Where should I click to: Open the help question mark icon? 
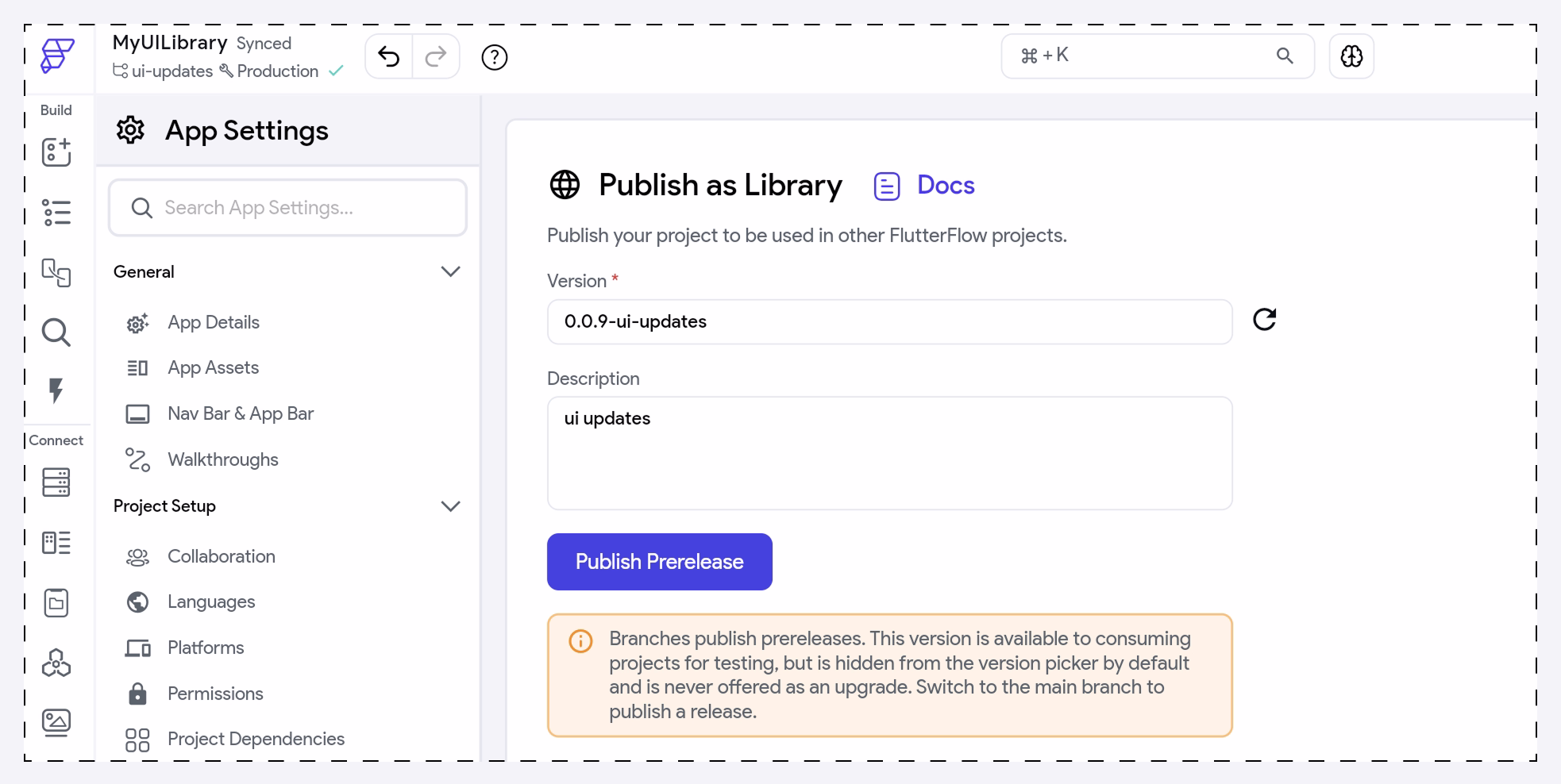coord(495,57)
